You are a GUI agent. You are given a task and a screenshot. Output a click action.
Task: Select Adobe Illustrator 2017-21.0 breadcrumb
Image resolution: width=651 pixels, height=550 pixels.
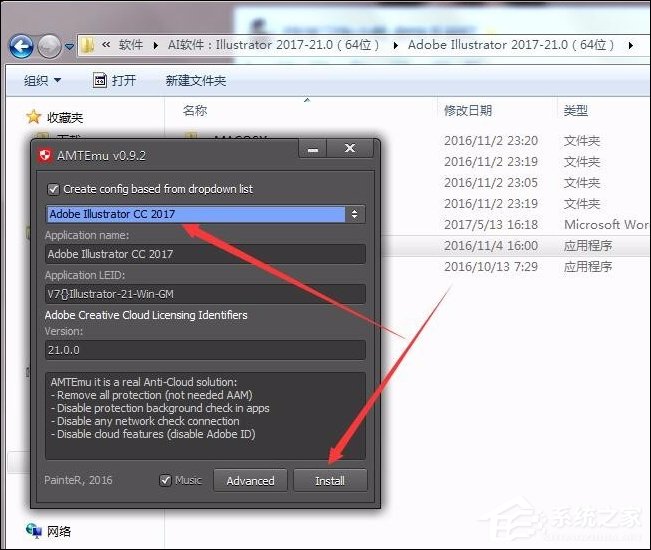511,45
